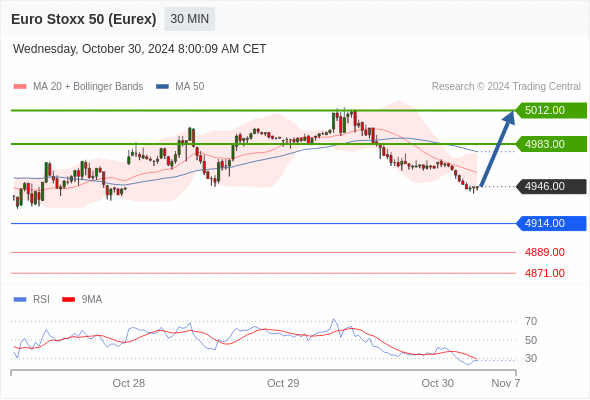Click the RSI 70 level label
Screen dimensions: 590x400
531,321
